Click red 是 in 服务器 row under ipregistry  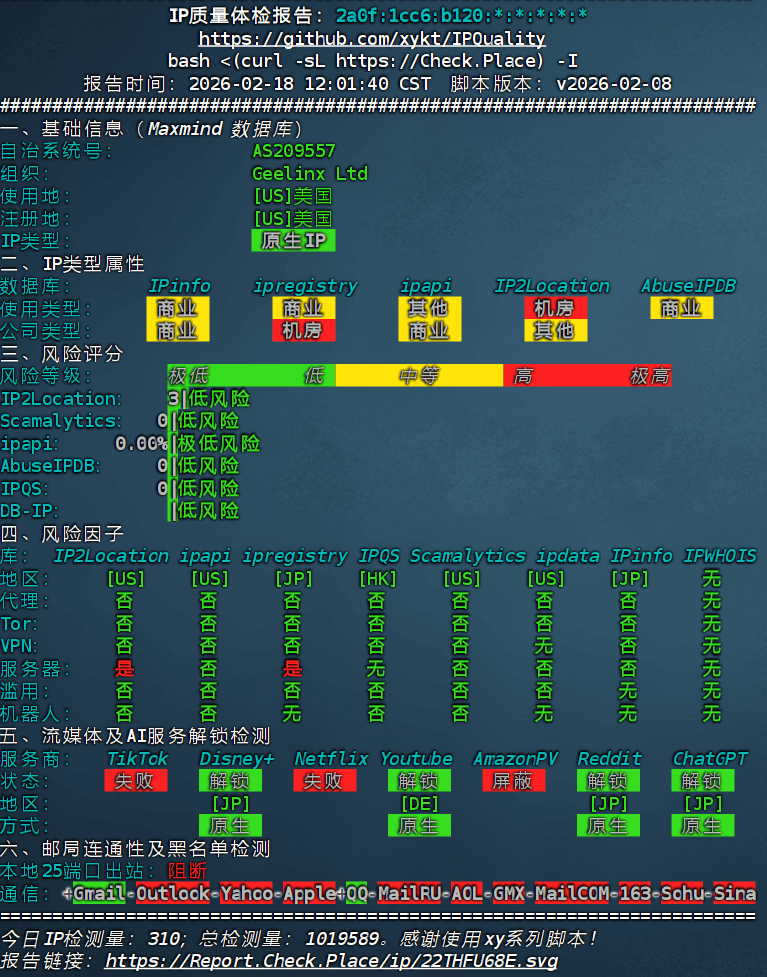(293, 669)
